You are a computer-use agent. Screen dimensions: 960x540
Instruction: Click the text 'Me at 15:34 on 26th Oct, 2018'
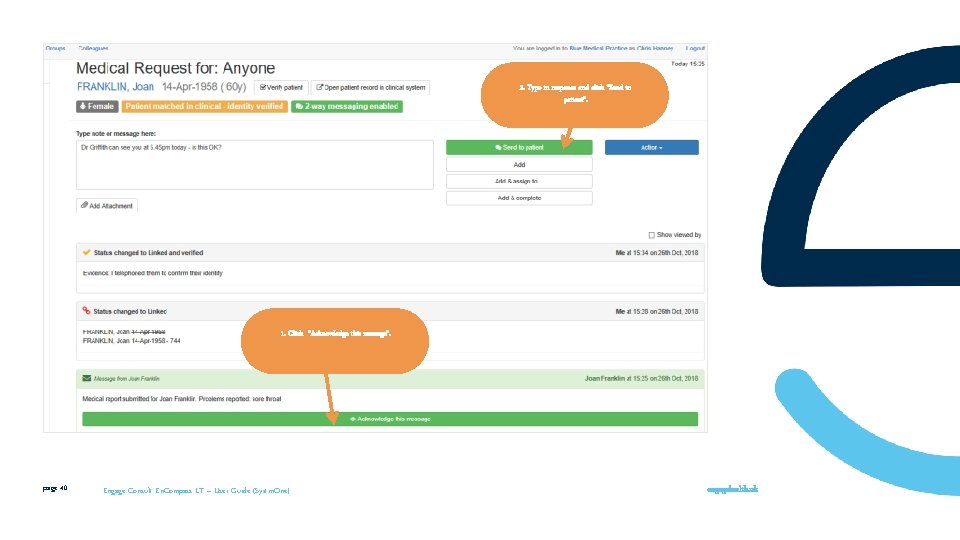(656, 253)
